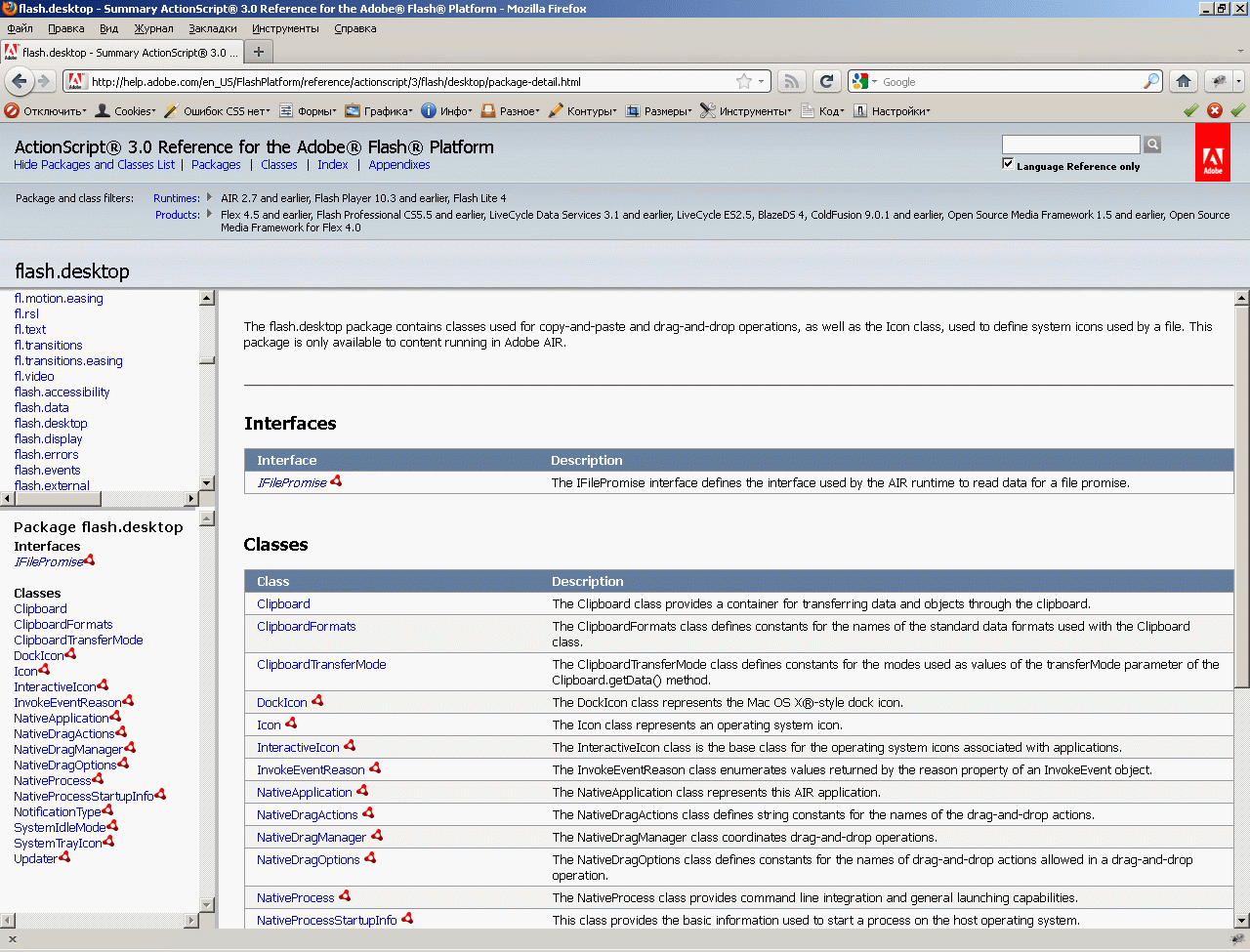
Task: Expand the Runtimes filter triangle
Action: [x=209, y=197]
